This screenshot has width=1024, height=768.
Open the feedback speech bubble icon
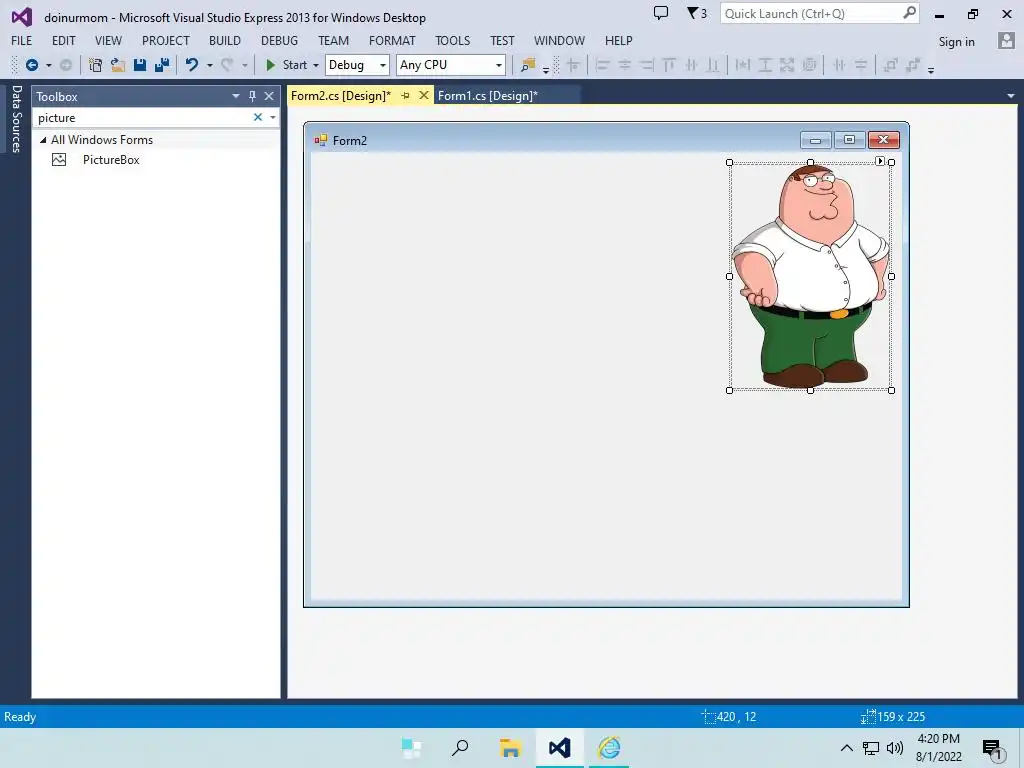point(661,13)
